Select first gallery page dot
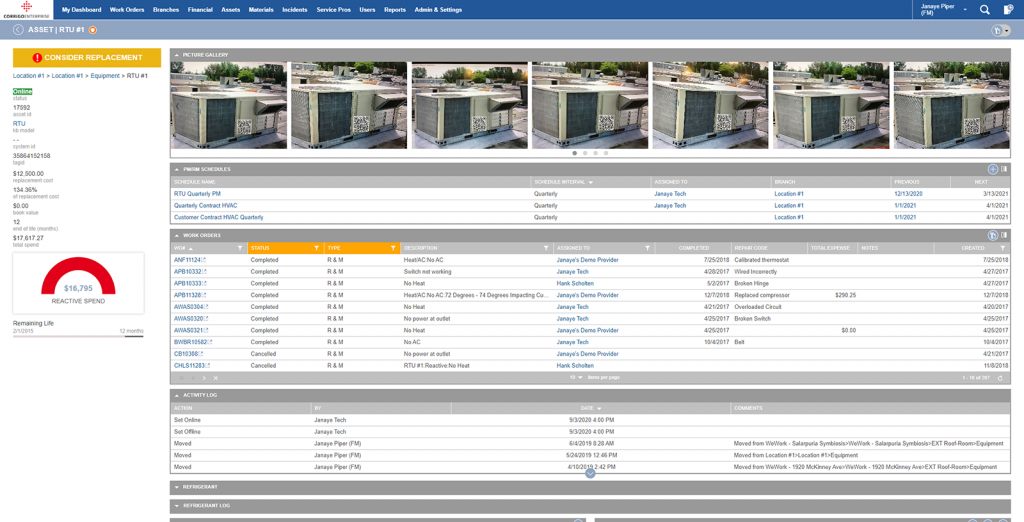The height and width of the screenshot is (522, 1024). click(575, 154)
